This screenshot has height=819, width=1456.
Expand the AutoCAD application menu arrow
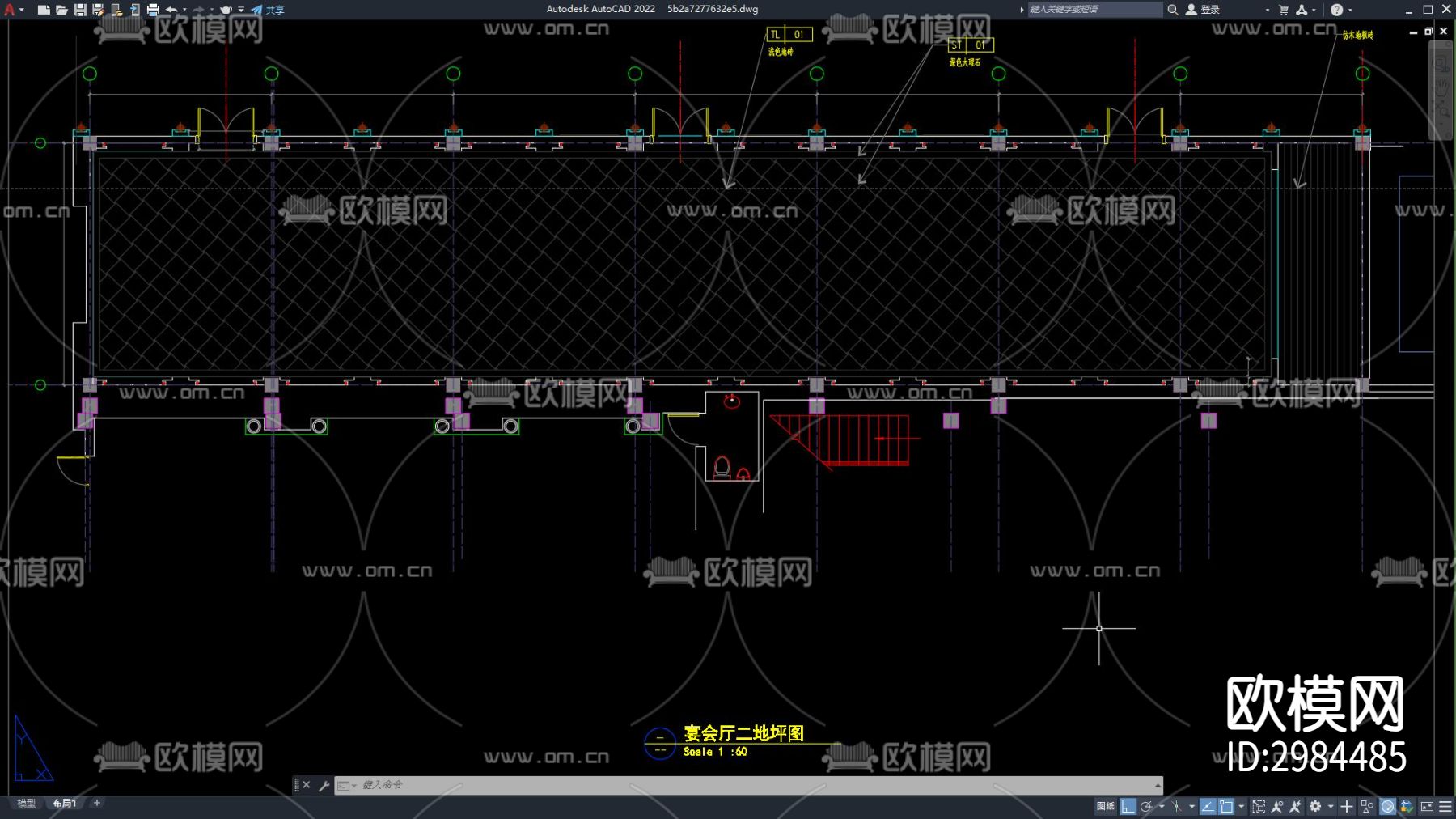pos(21,10)
